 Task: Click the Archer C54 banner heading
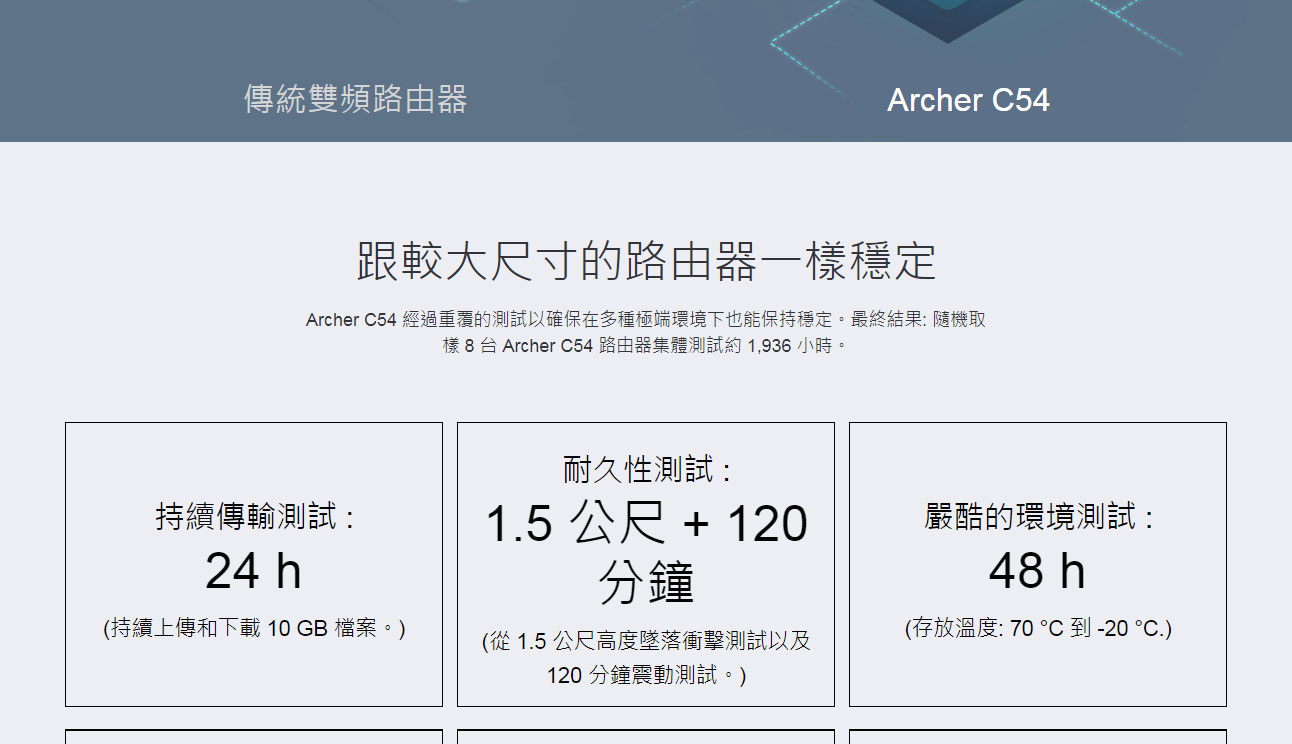968,100
